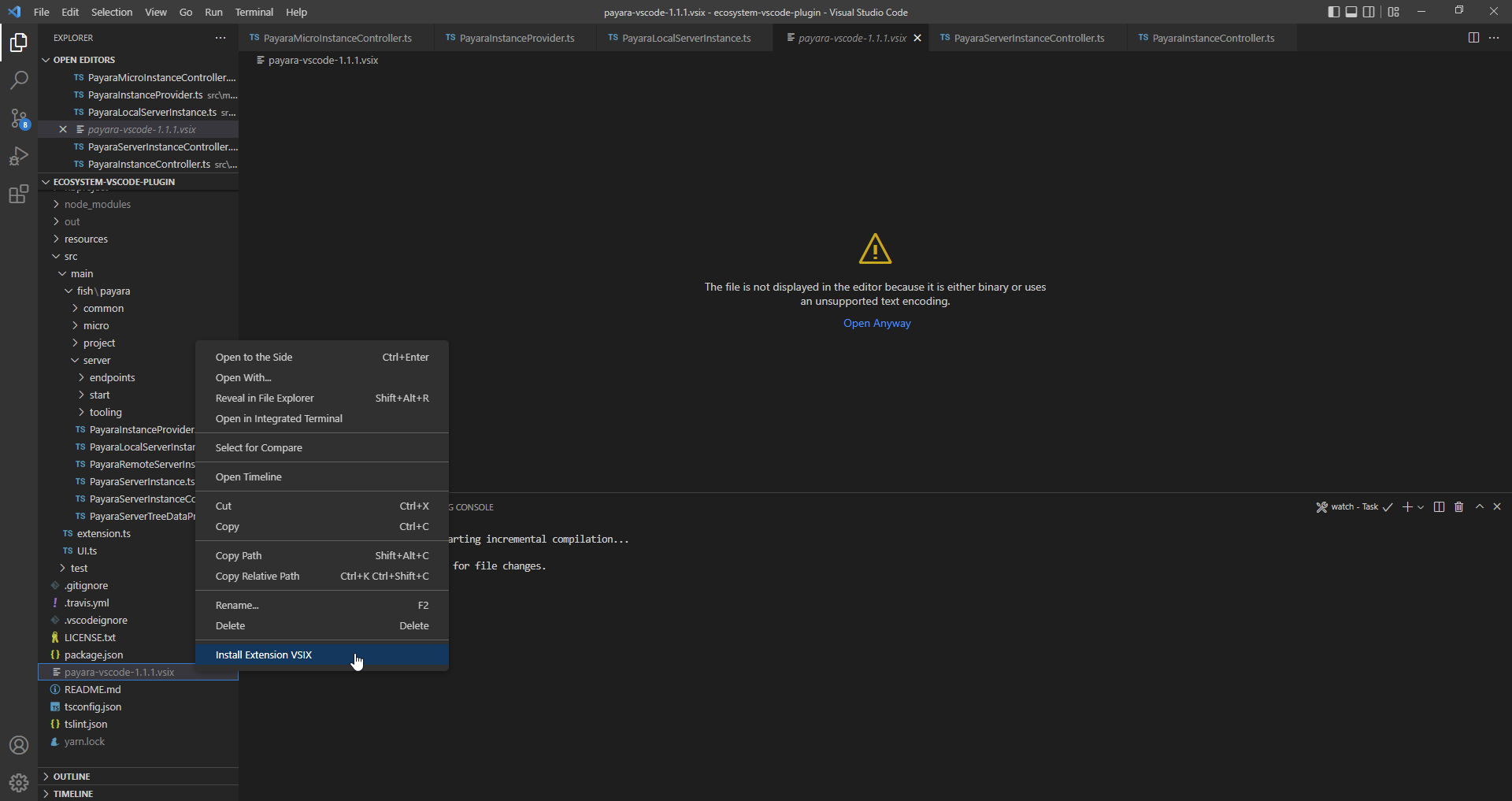Clear the debug console with trash icon
This screenshot has width=1512, height=801.
(x=1459, y=506)
